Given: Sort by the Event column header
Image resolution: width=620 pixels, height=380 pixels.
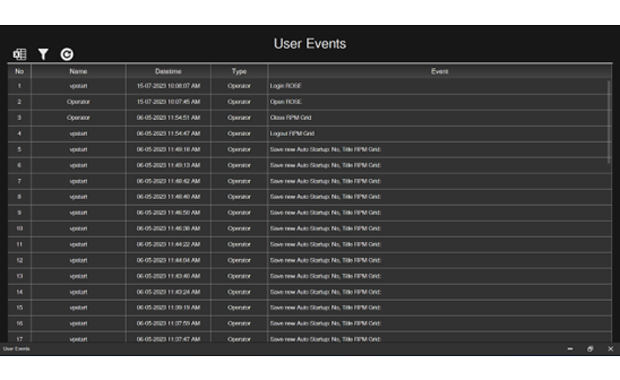Looking at the screenshot, I should 439,71.
